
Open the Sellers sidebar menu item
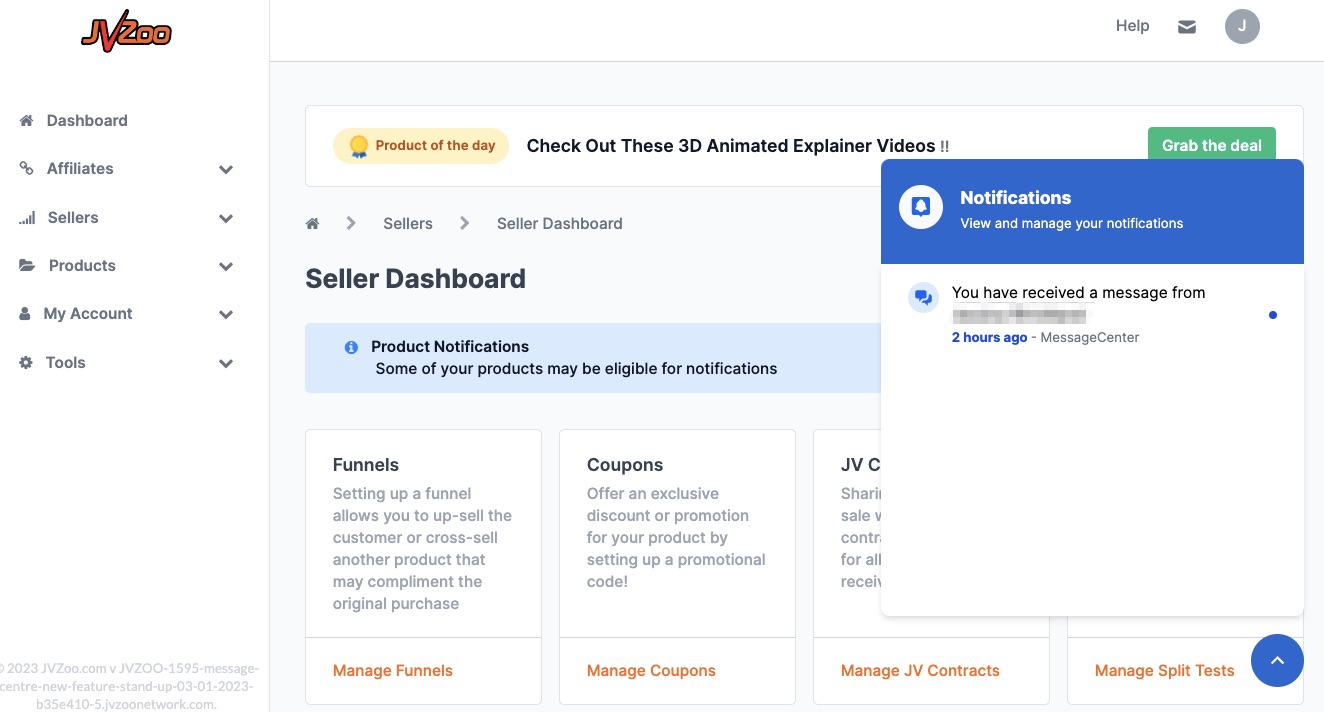[x=73, y=217]
